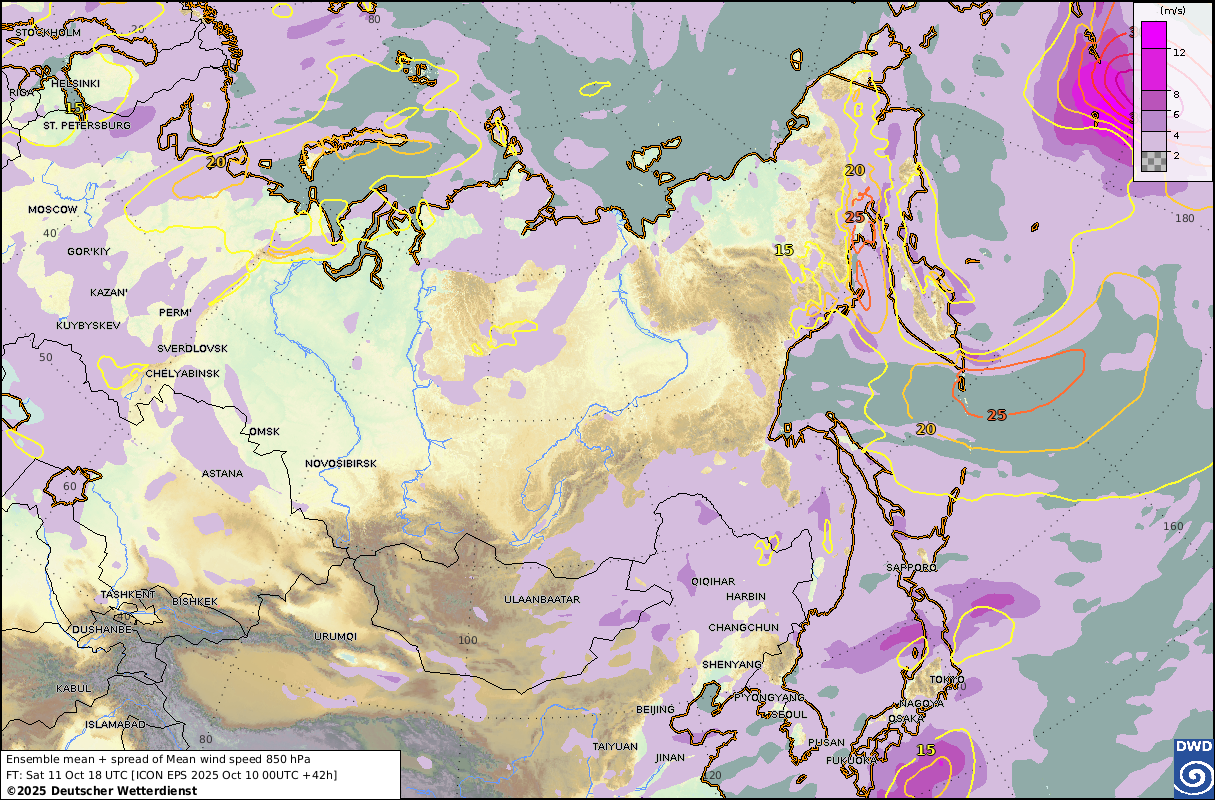Pick the legend swatch between 6 and 8
Image resolution: width=1215 pixels, height=800 pixels.
[1153, 100]
